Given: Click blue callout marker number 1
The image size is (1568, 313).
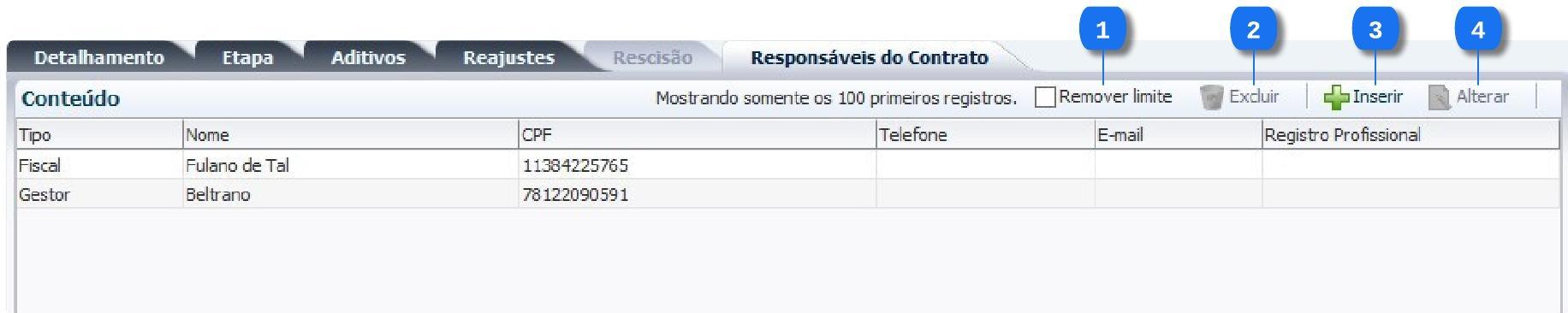Looking at the screenshot, I should (1102, 31).
